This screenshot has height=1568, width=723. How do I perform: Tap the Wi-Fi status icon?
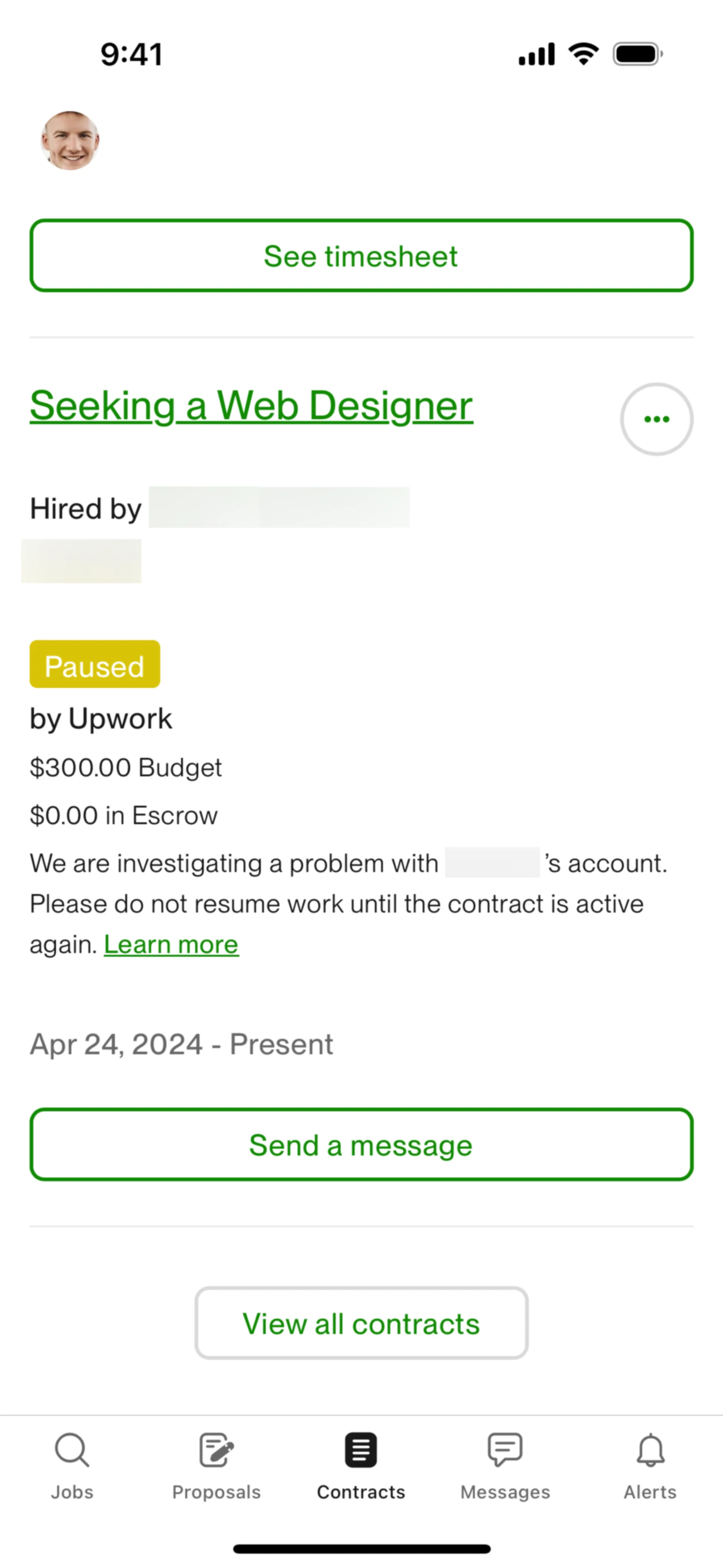[584, 54]
